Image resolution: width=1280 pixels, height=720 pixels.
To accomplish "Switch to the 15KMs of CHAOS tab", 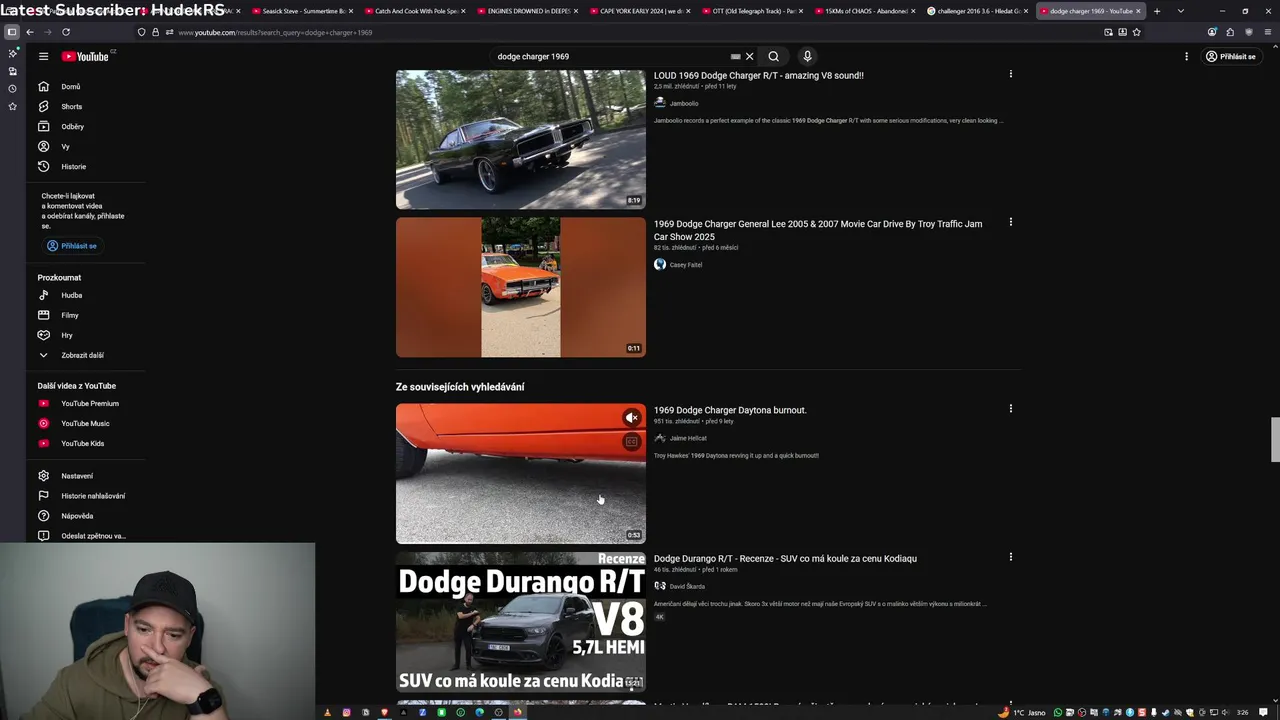I will coord(865,11).
